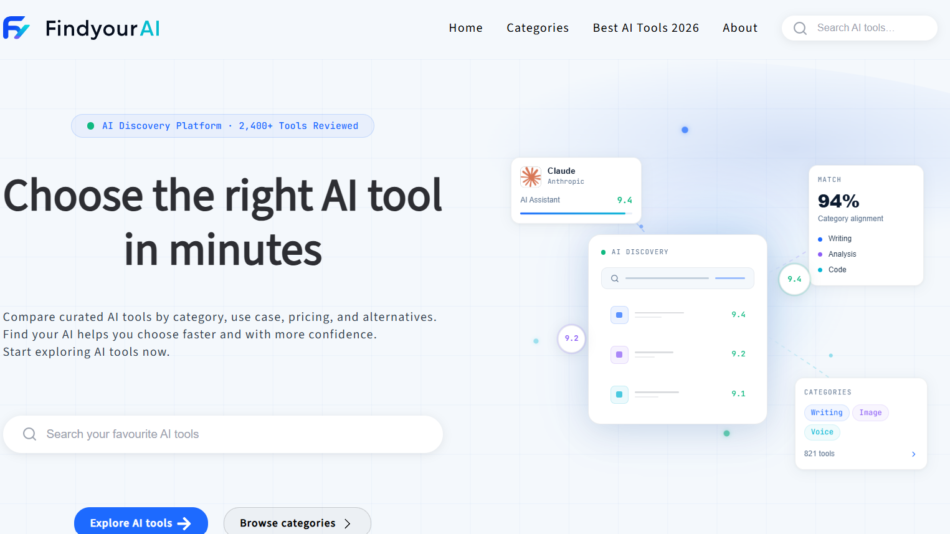The height and width of the screenshot is (534, 950).
Task: Click the Analysis item in Match card
Action: pos(842,255)
